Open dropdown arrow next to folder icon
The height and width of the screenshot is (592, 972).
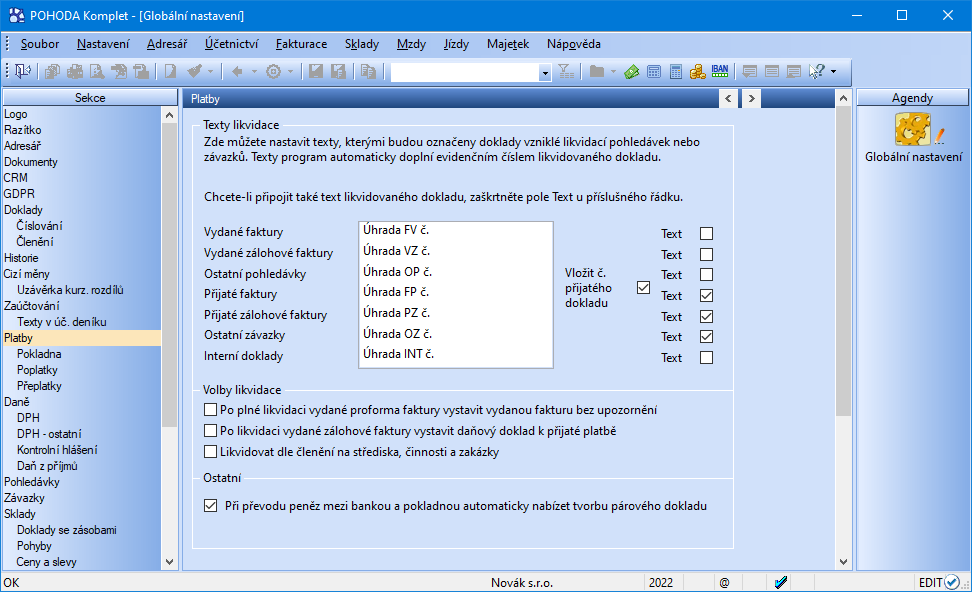coord(613,72)
